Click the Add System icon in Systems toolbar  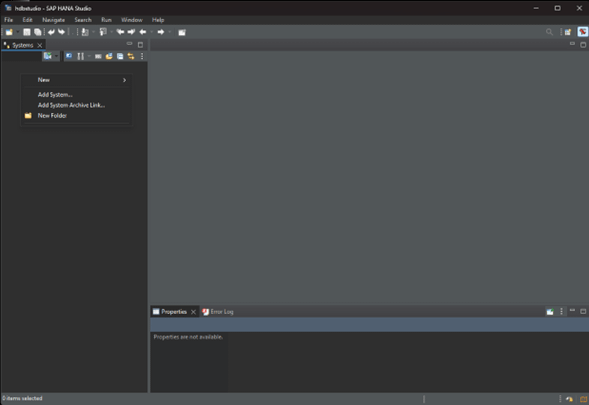tap(48, 56)
